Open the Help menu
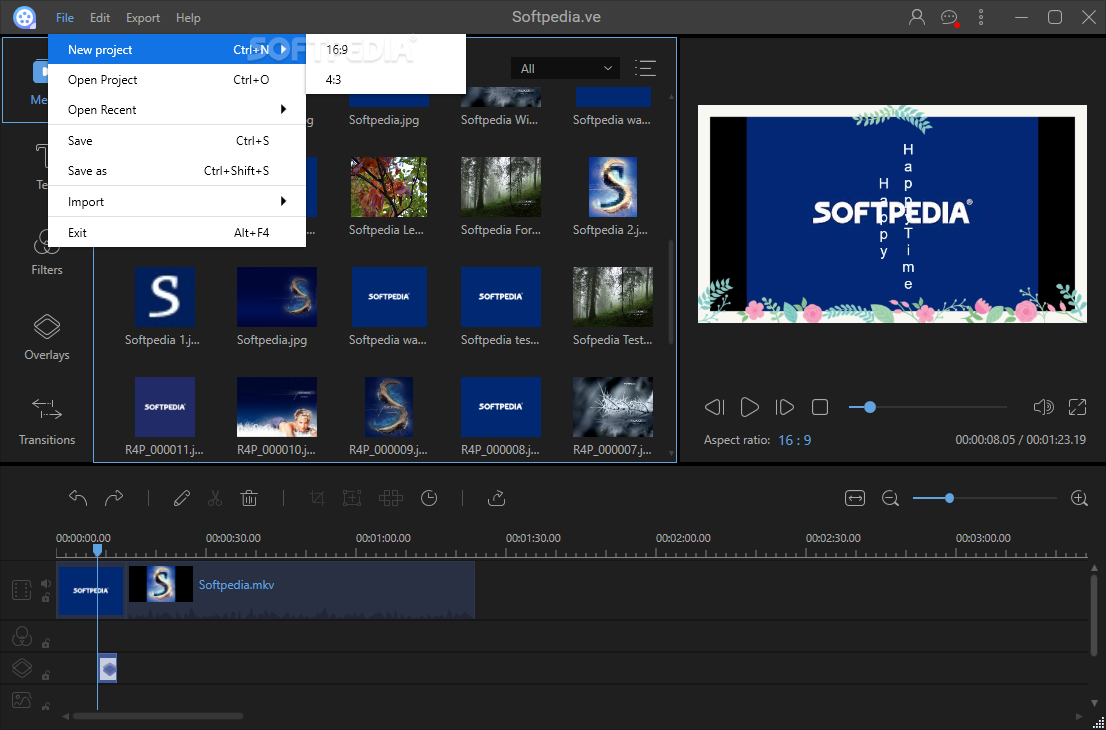 (x=188, y=18)
